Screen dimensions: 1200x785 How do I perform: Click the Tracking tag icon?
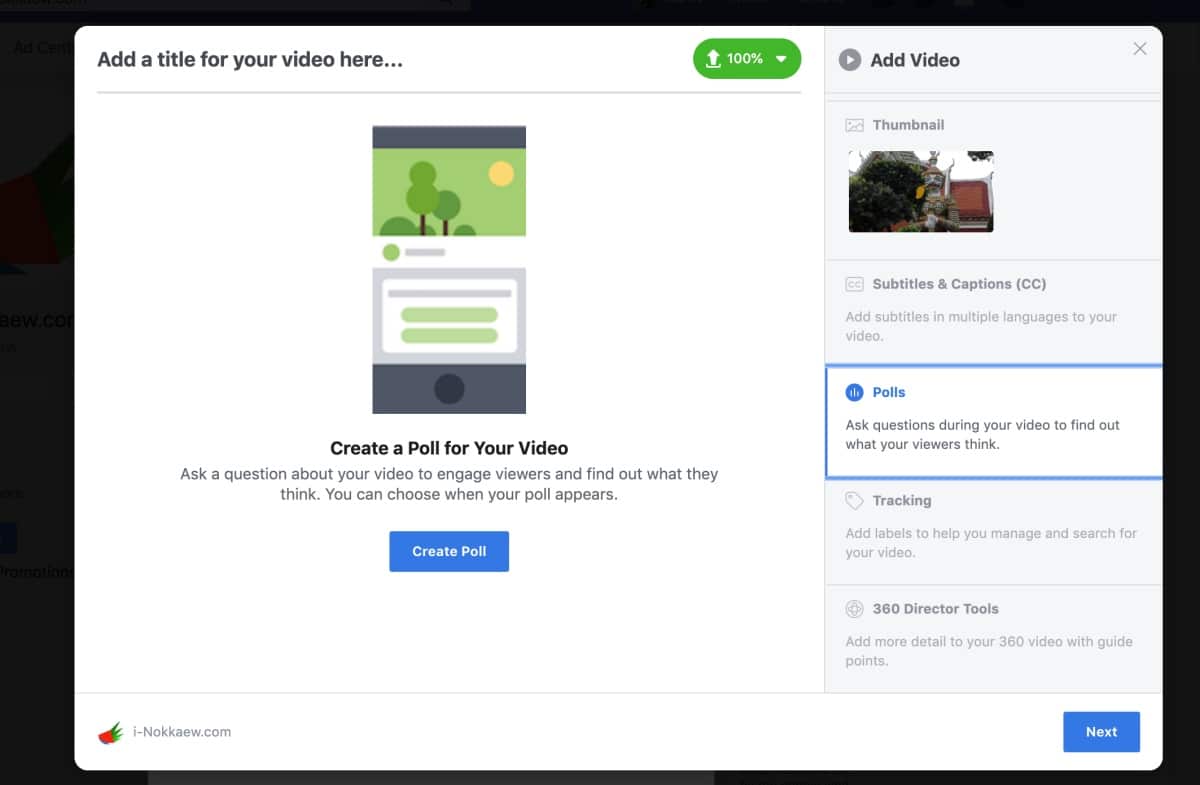(x=854, y=500)
